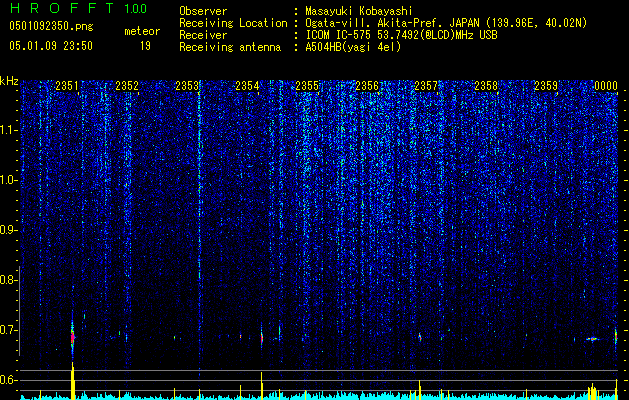Click the 2357 time marker

point(426,86)
